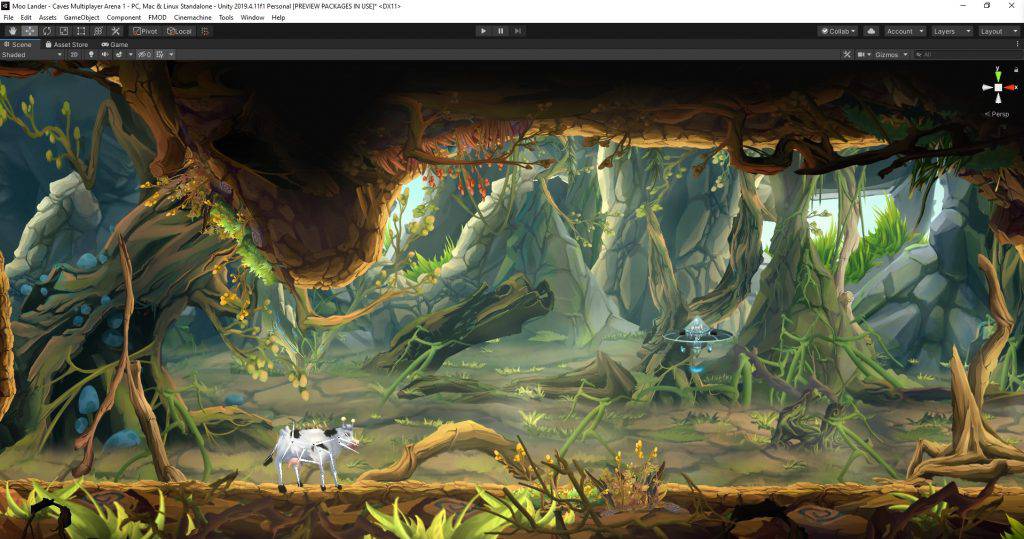The image size is (1024, 539).
Task: Toggle scene lighting bulb
Action: point(91,55)
